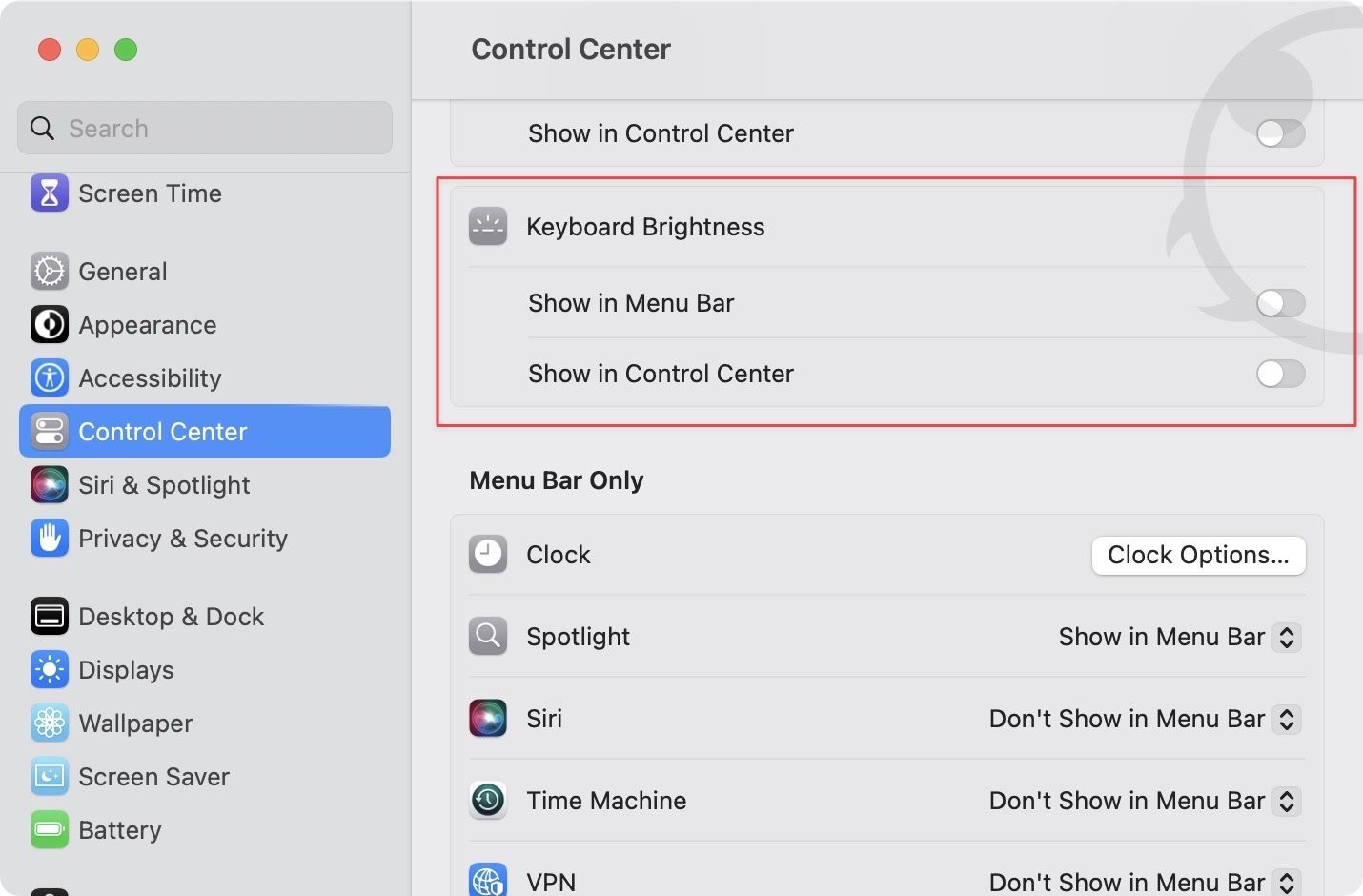1363x896 pixels.
Task: Click the yellow minimize window button
Action: coord(88,50)
